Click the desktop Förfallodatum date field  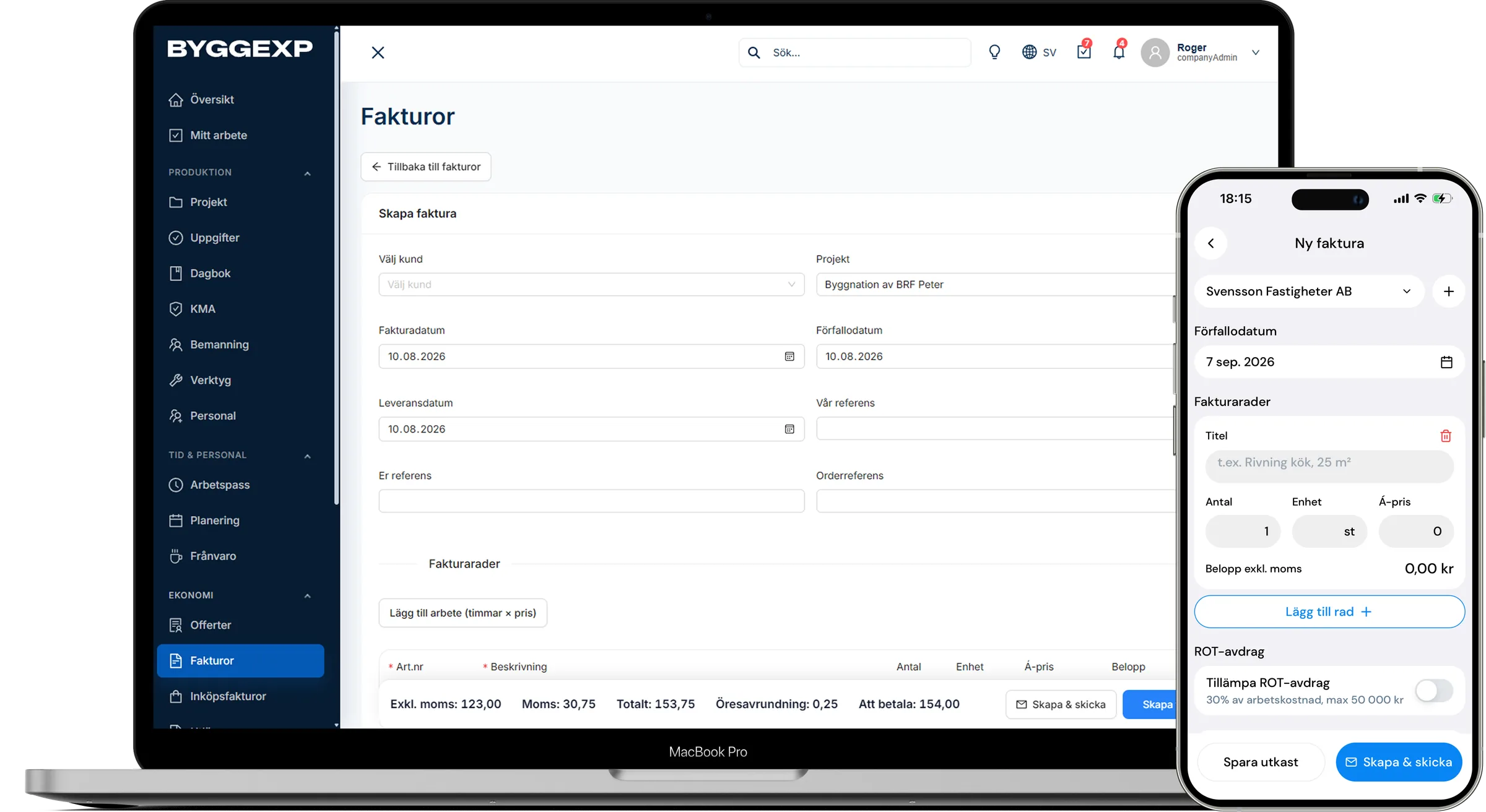[x=996, y=356]
